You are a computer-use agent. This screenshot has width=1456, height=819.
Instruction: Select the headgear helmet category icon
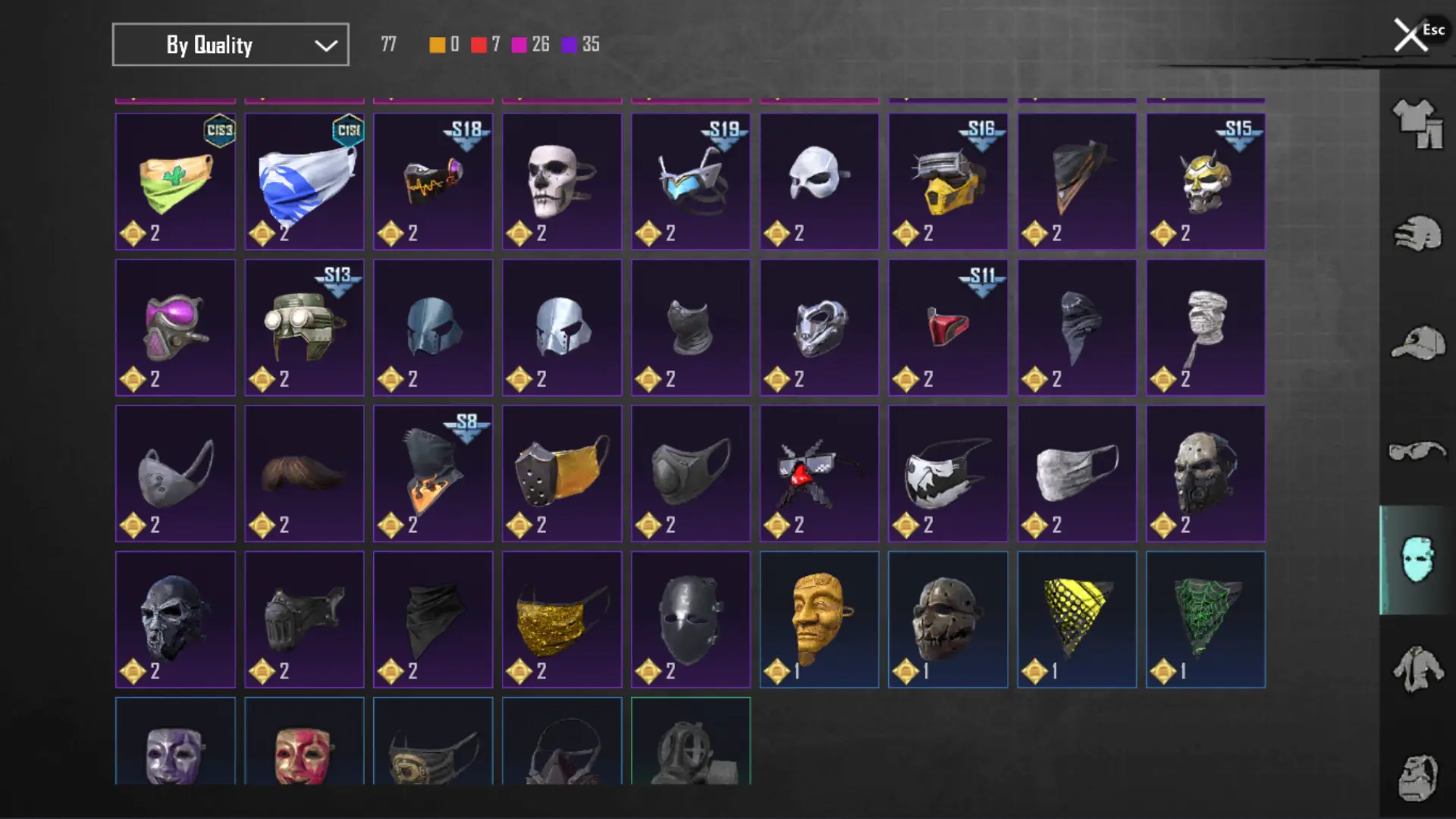click(x=1417, y=234)
